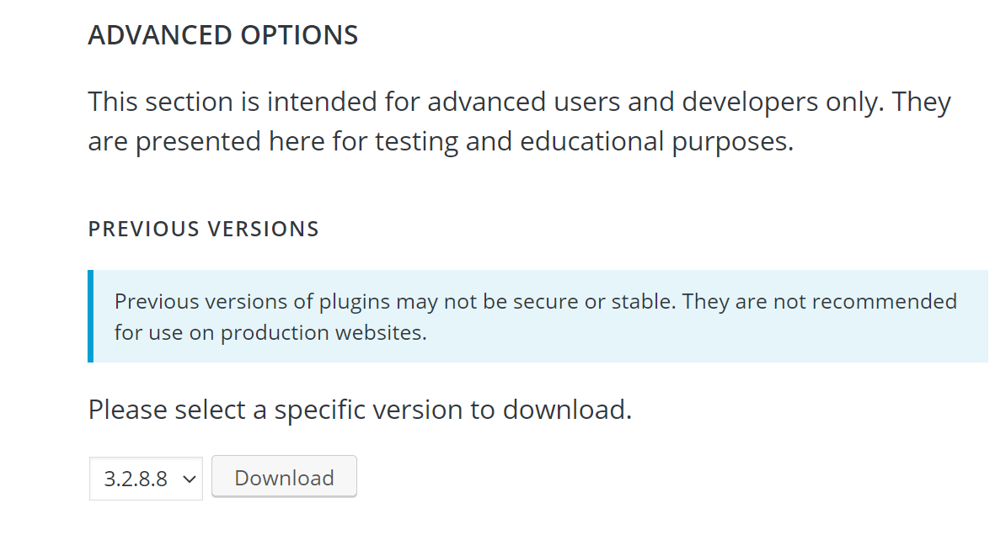The image size is (1006, 558).
Task: Click the "Please select a specific version" text
Action: (360, 409)
